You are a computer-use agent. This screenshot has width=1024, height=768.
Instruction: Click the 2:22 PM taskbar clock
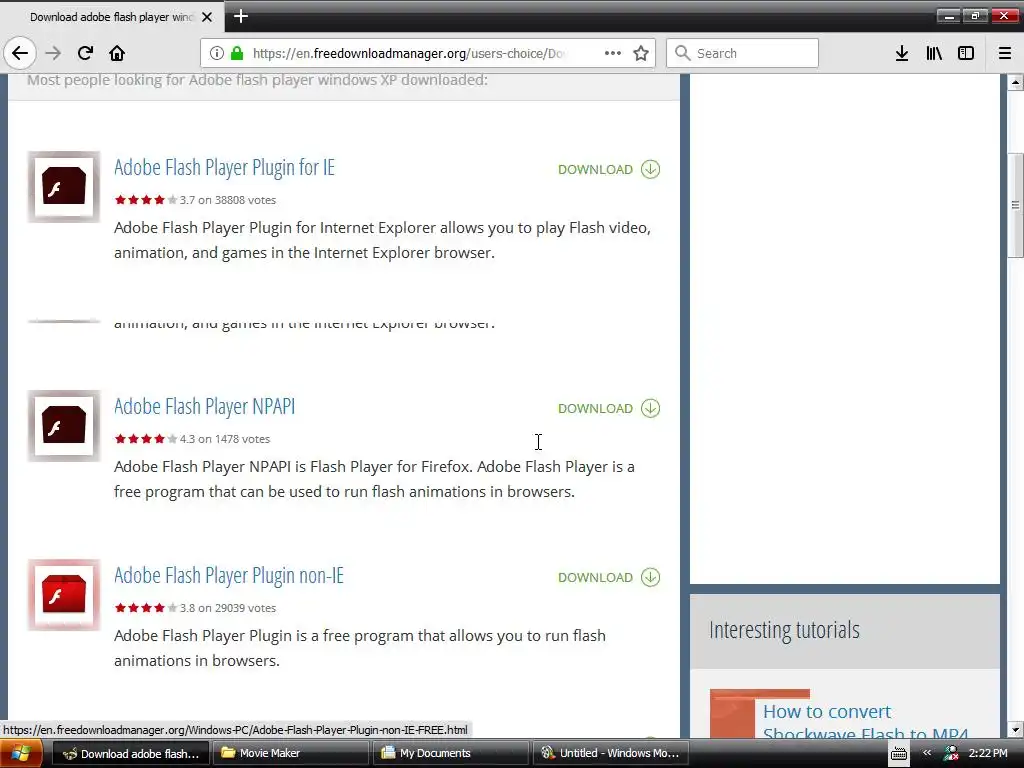[x=988, y=753]
